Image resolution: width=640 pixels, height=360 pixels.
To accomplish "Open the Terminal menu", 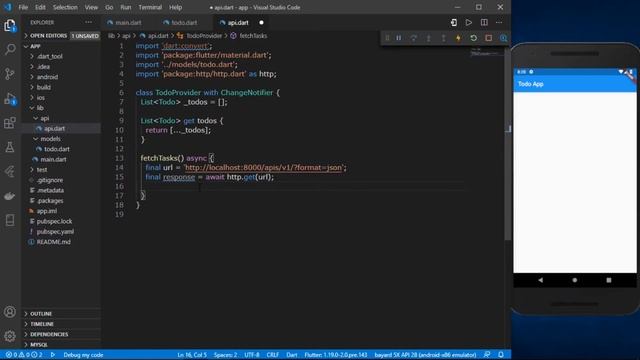I will point(150,7).
